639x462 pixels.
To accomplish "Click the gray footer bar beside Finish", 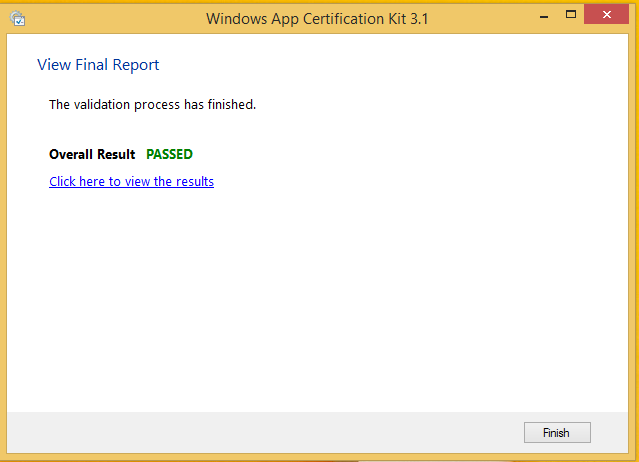I will click(x=265, y=432).
